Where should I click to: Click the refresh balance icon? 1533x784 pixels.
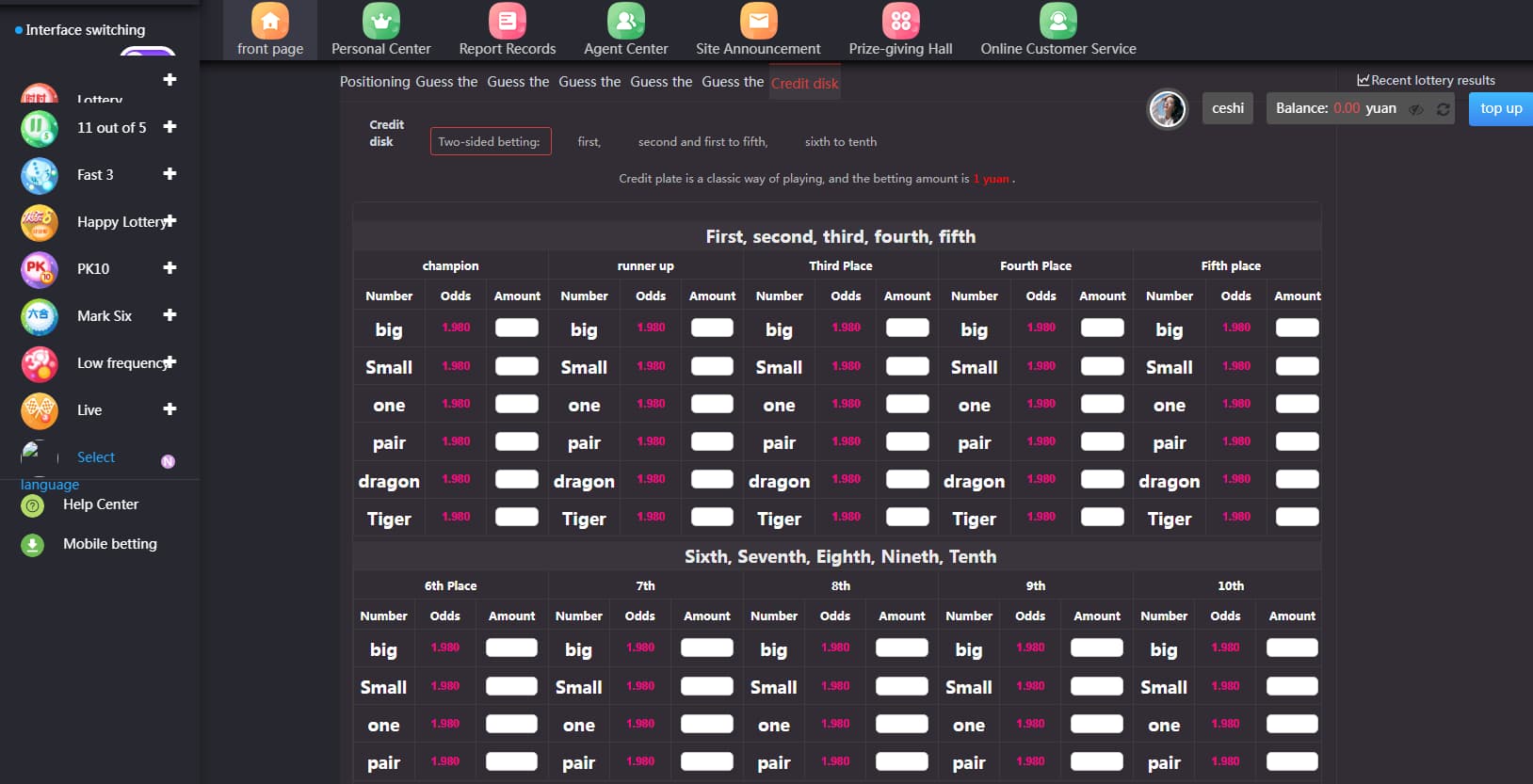tap(1443, 109)
